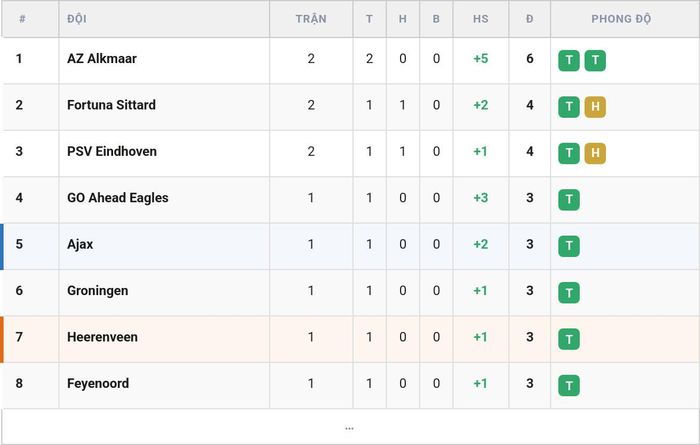Click Heerenveen's green T form badge

(569, 339)
